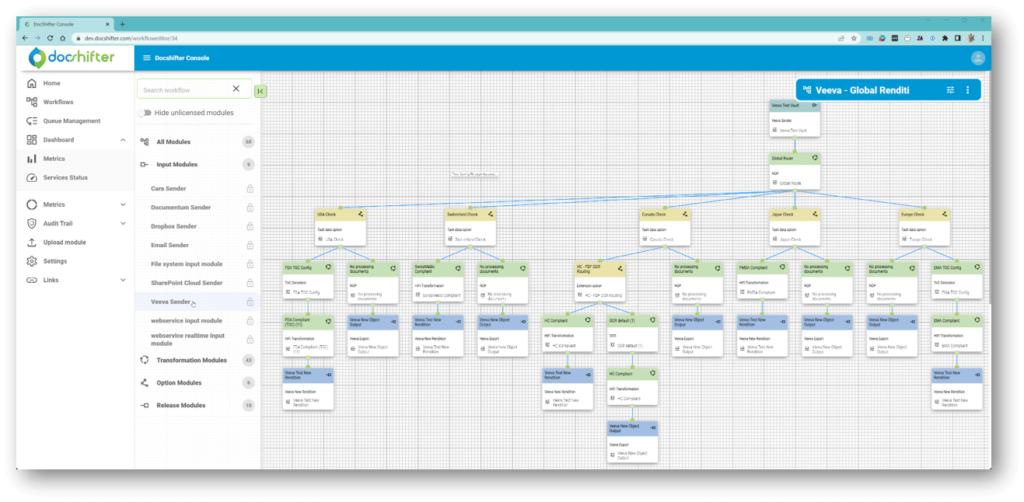Viewport: 1024px width, 502px height.
Task: Open a new browser tab
Action: 123,24
